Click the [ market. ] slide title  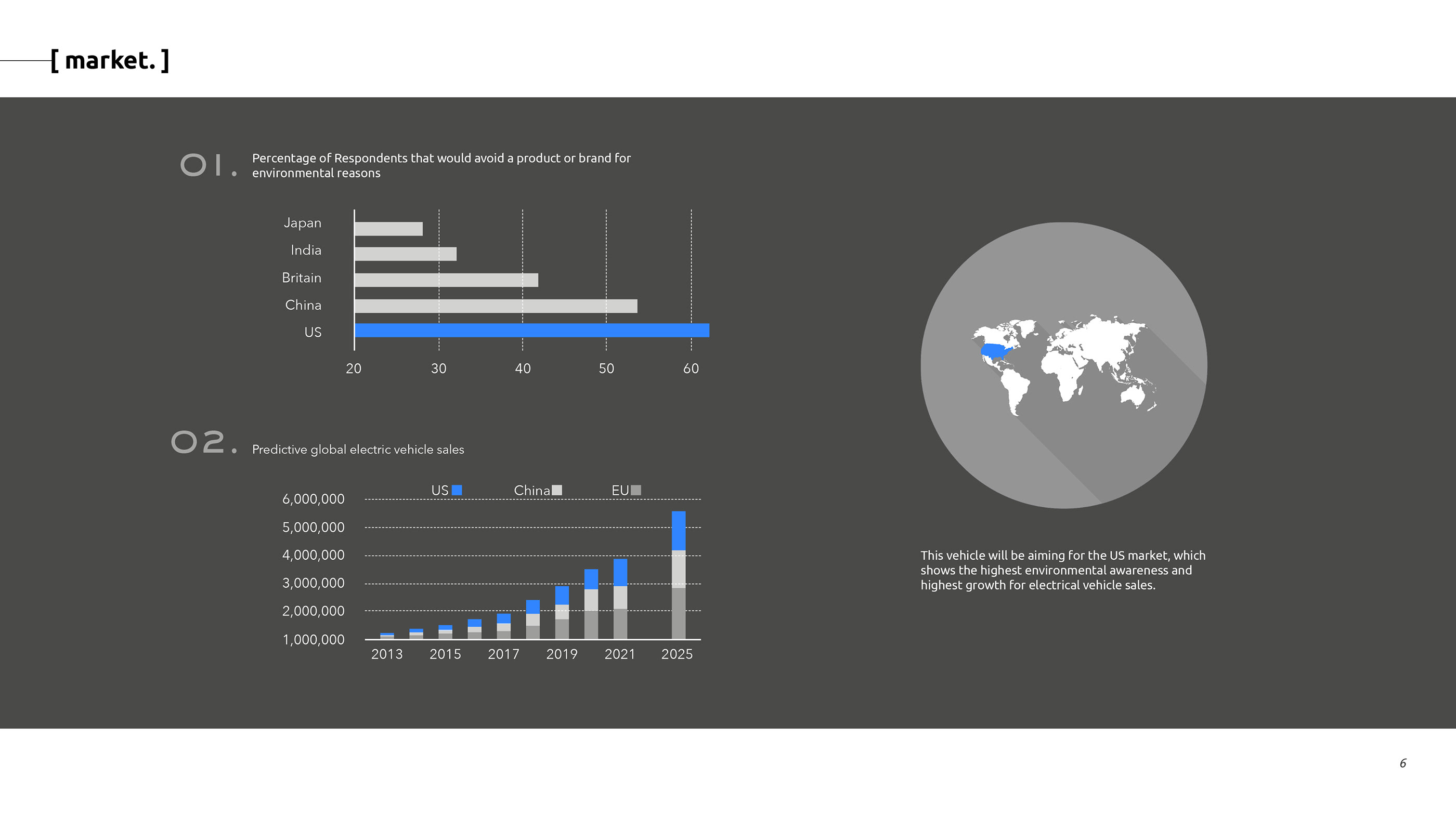click(x=110, y=60)
